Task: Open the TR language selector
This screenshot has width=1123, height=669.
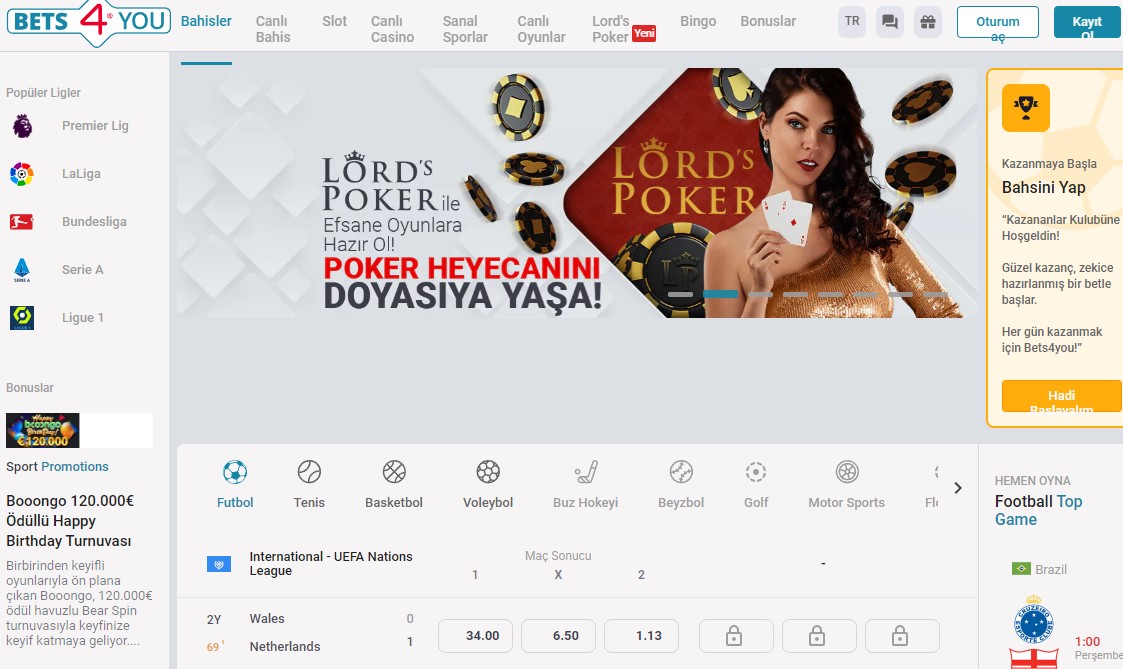Action: click(x=852, y=22)
